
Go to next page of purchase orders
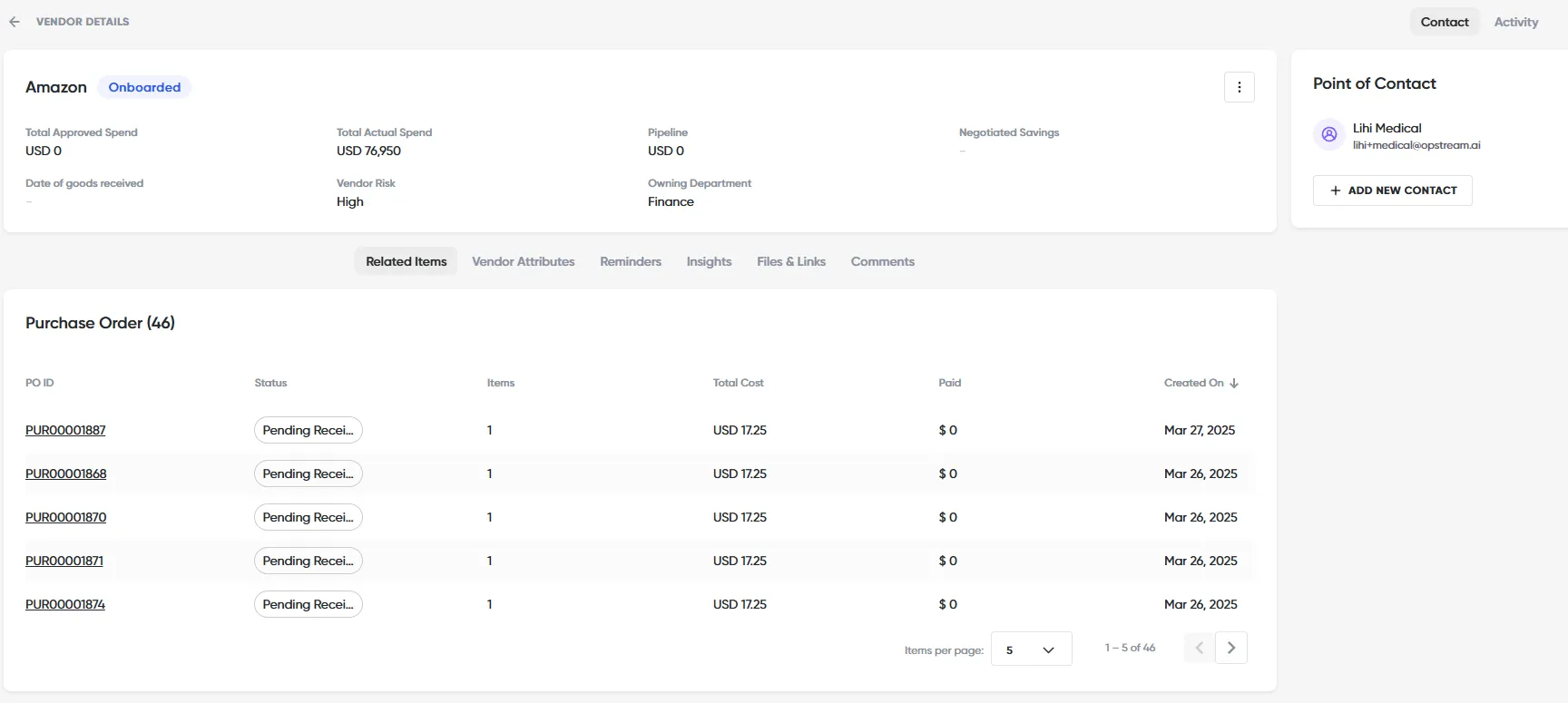coord(1231,648)
